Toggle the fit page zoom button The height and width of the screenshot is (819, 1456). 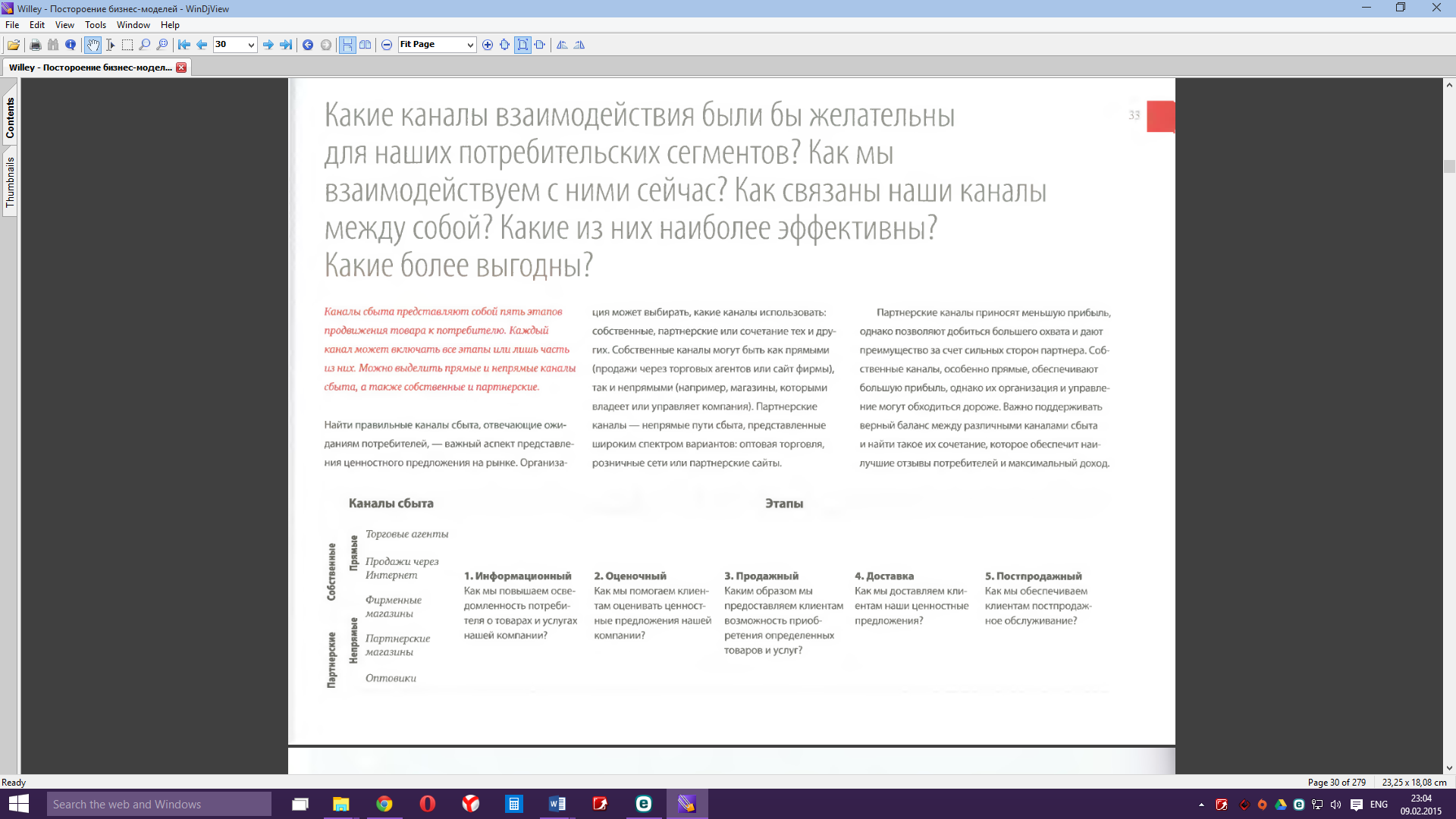click(522, 45)
